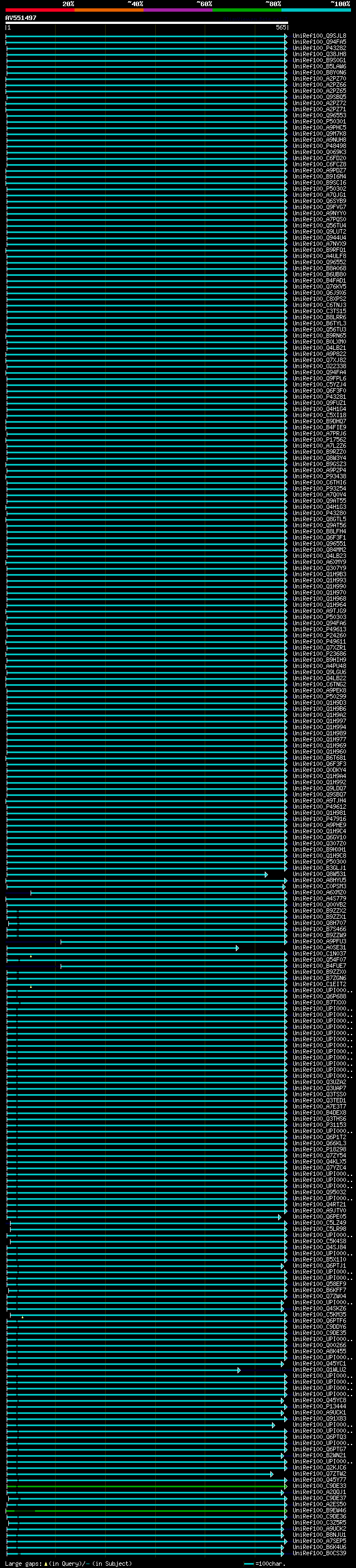This screenshot has height=1568, width=356.
Task: Open hit UniRef100_Q96553
Action: pos(319,115)
